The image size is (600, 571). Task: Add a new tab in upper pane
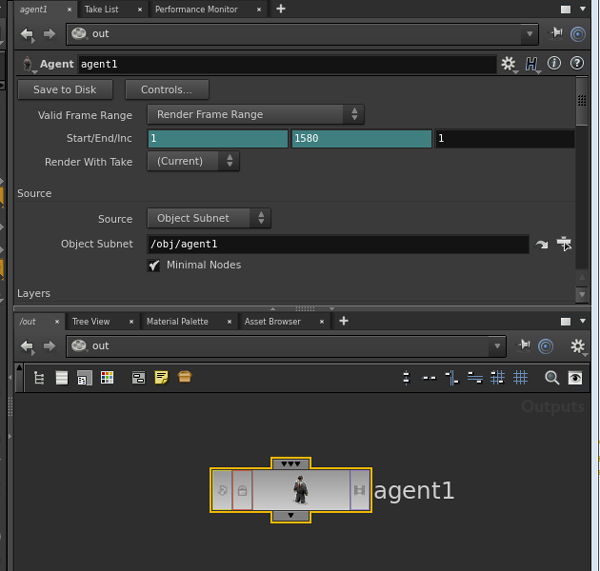[281, 9]
